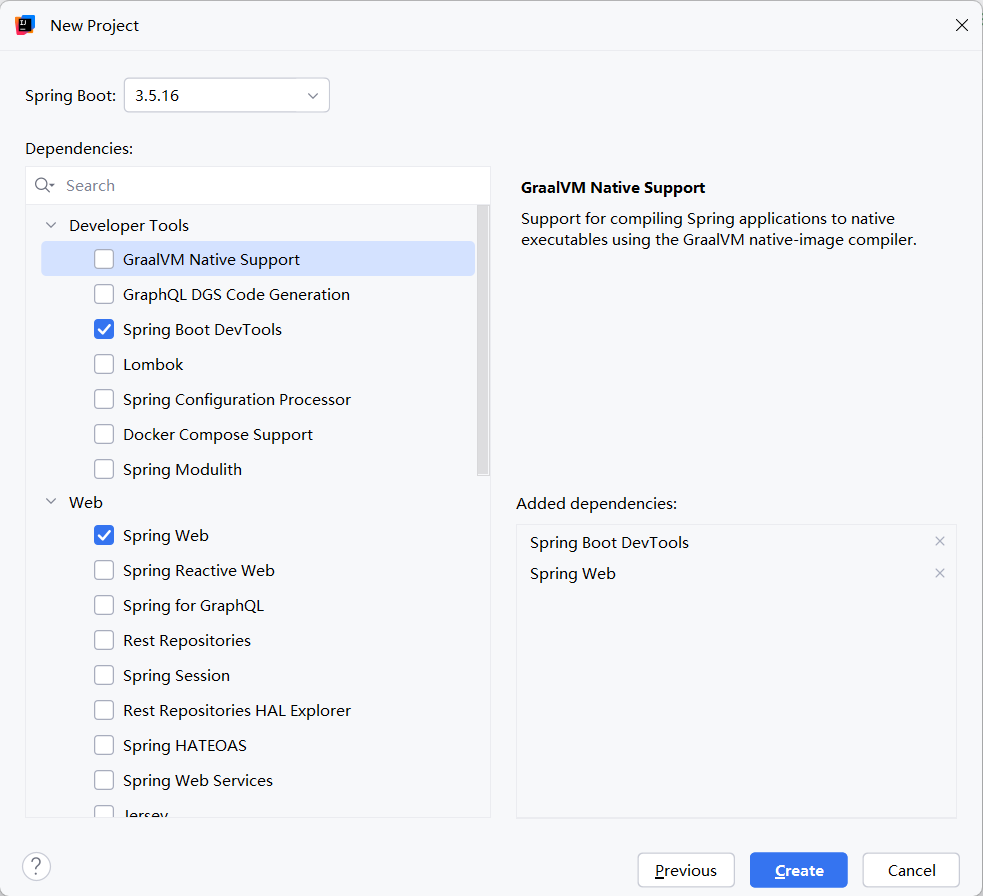Open the Spring Boot version dropdown
Image resolution: width=983 pixels, height=896 pixels.
coord(227,95)
